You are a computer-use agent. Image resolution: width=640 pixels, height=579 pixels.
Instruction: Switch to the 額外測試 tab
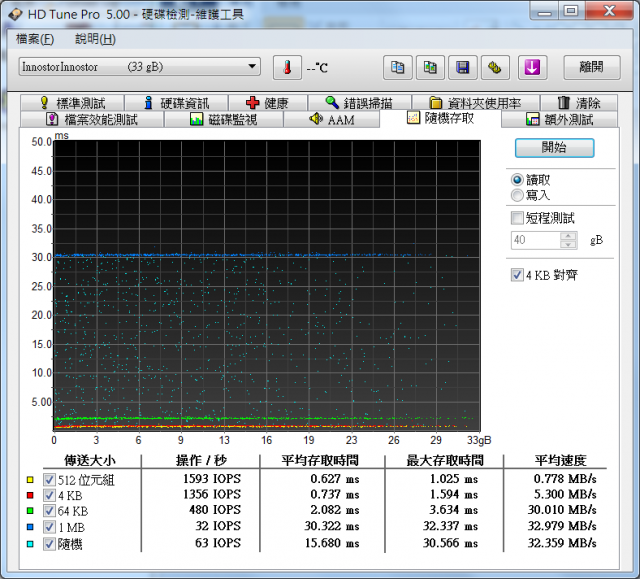click(x=560, y=120)
